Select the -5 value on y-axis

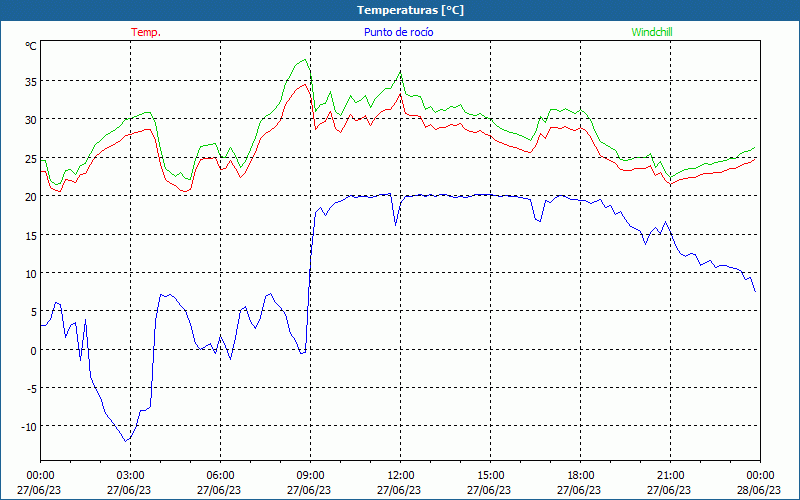point(32,389)
